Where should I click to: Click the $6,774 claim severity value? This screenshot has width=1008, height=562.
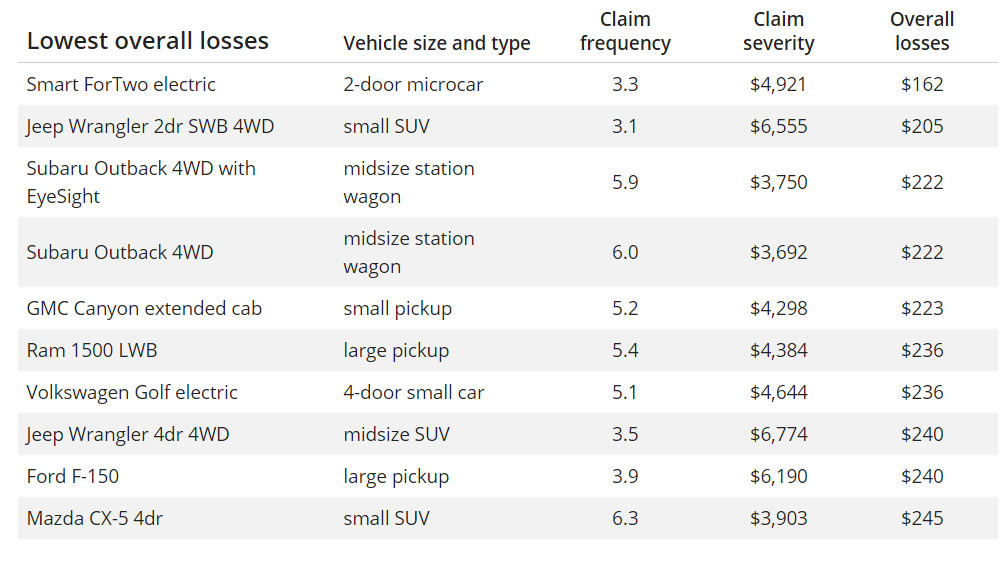(778, 435)
